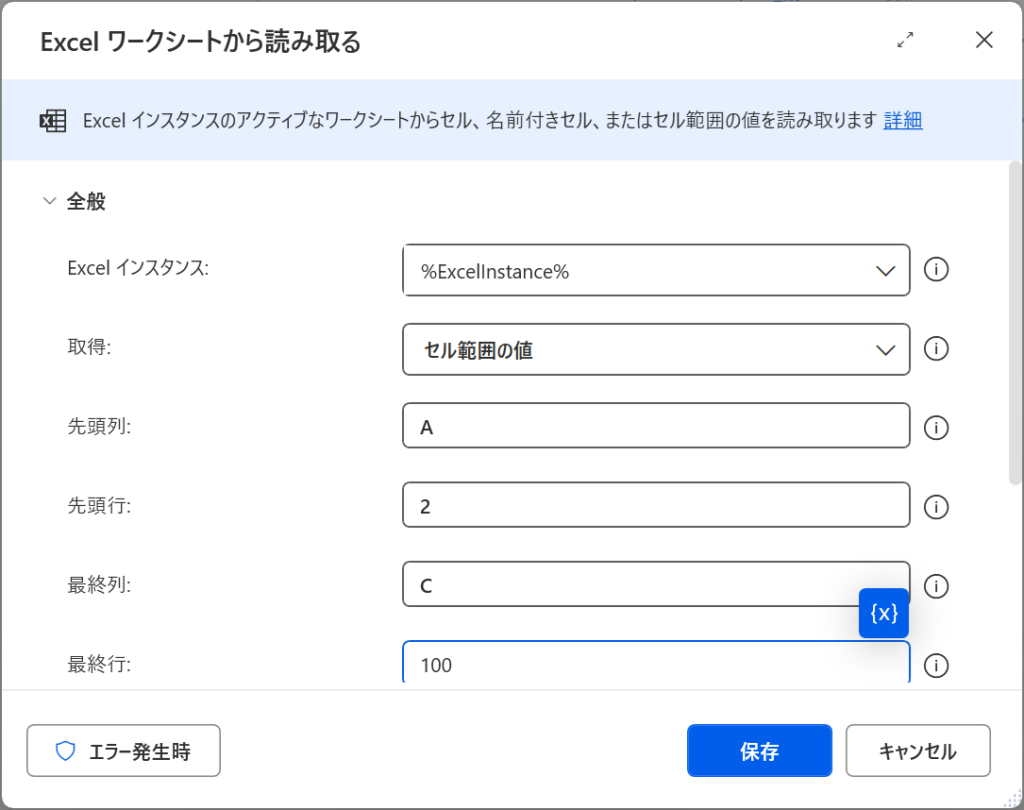The image size is (1024, 810).
Task: Click the 先頭列: label
Action: point(99,427)
